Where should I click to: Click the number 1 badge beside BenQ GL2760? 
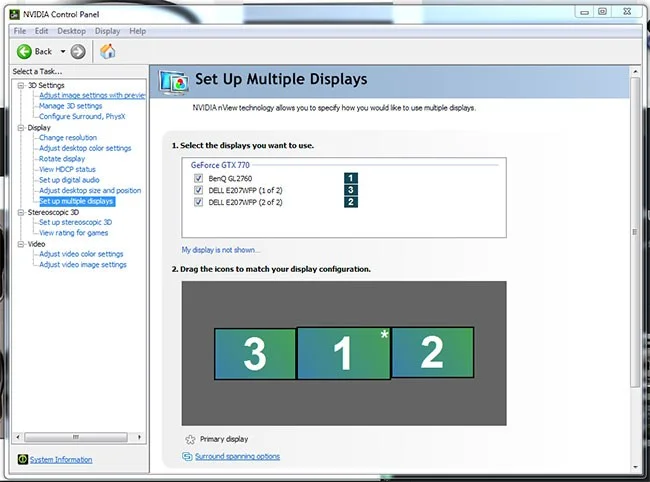click(x=351, y=177)
